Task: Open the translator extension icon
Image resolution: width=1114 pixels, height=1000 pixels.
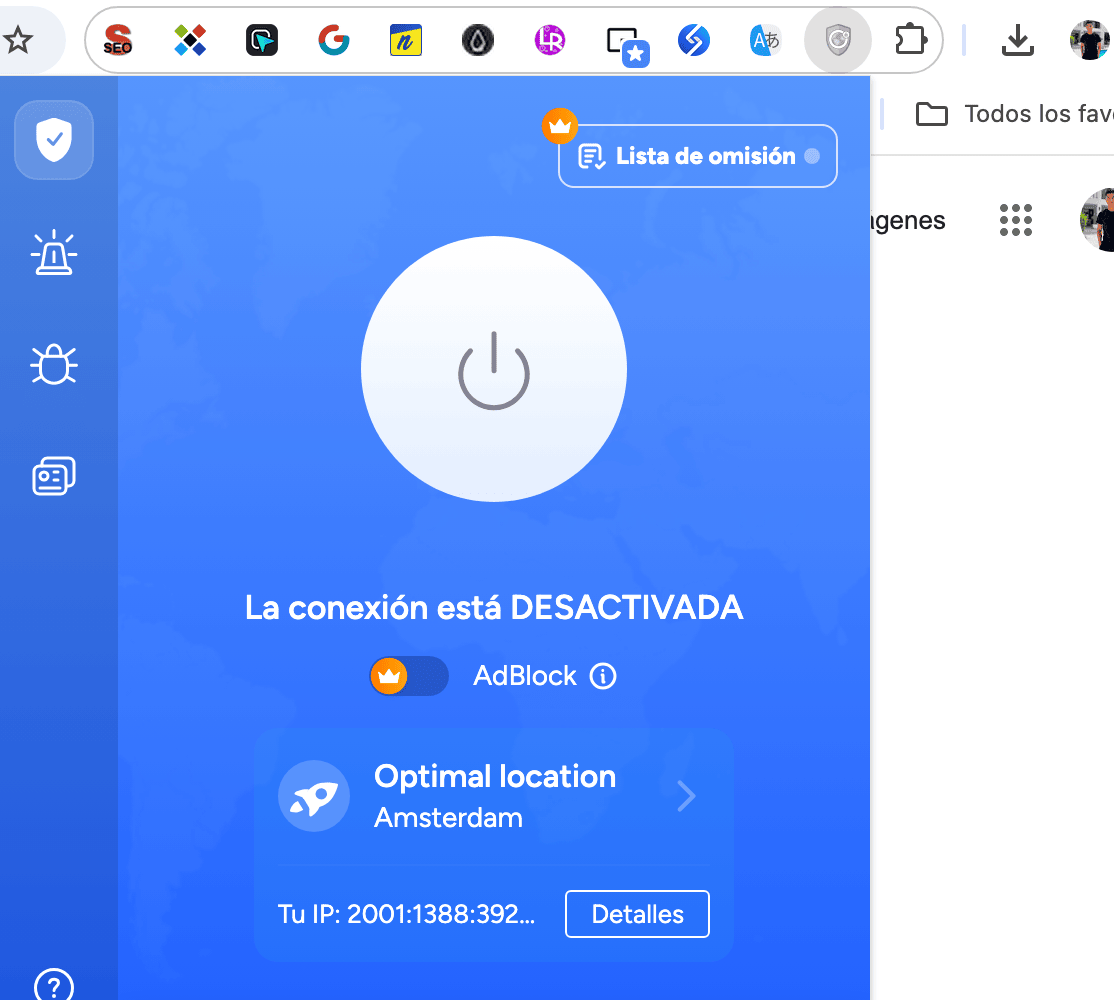Action: click(765, 40)
